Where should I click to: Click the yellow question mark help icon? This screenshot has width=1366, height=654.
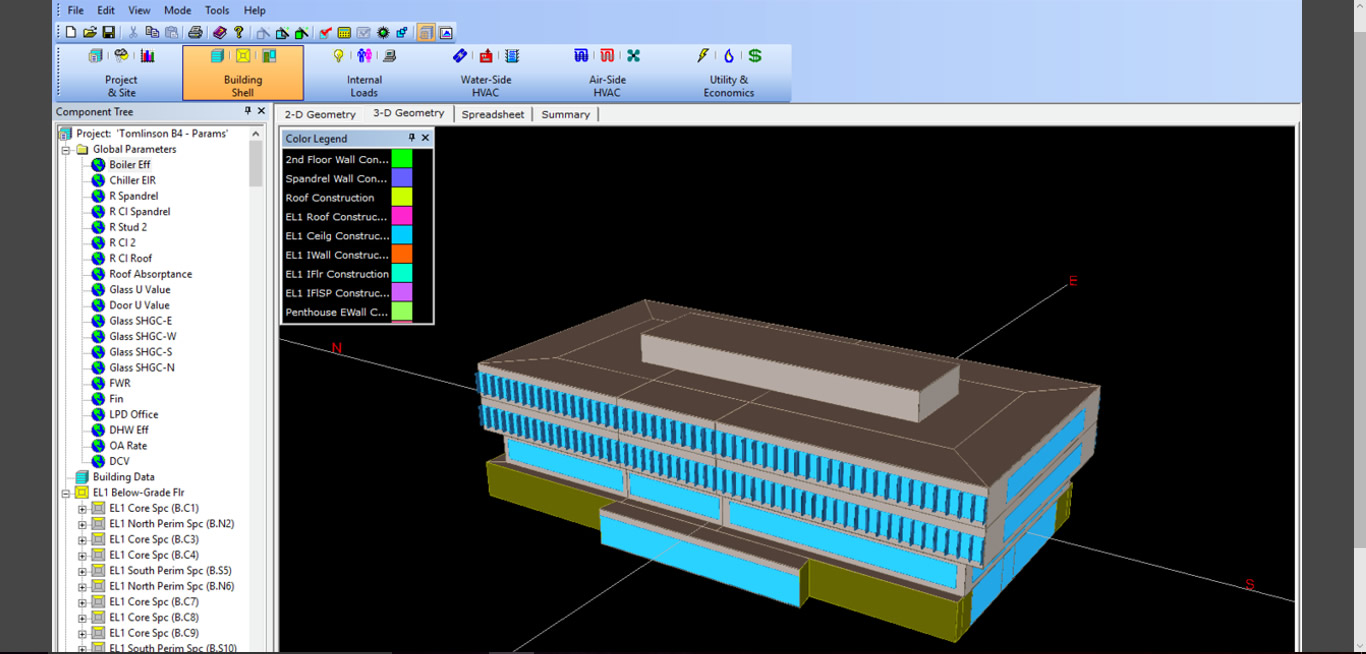[239, 32]
